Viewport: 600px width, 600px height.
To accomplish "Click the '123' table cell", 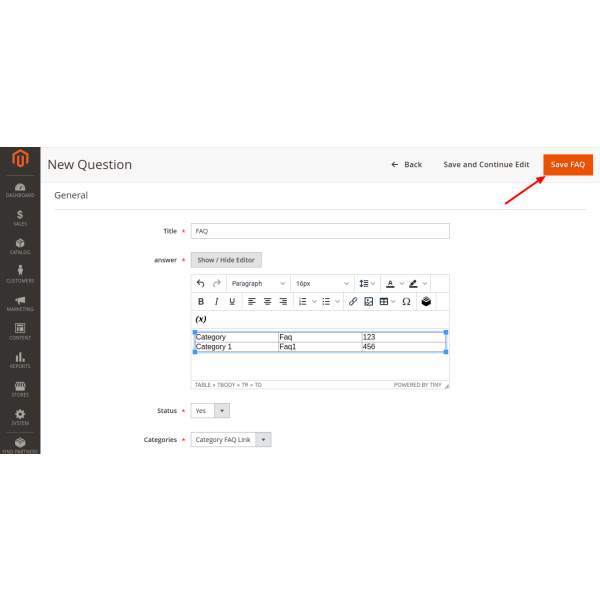I will pyautogui.click(x=404, y=337).
